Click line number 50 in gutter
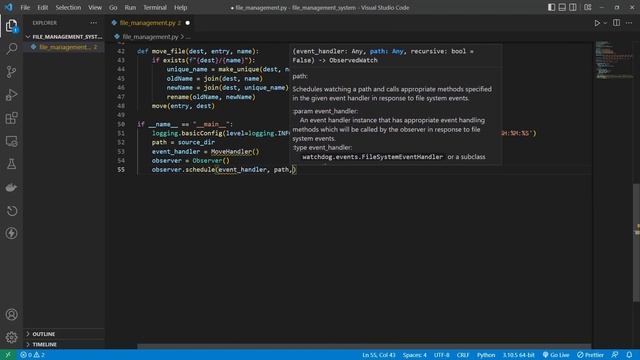 click(x=121, y=124)
